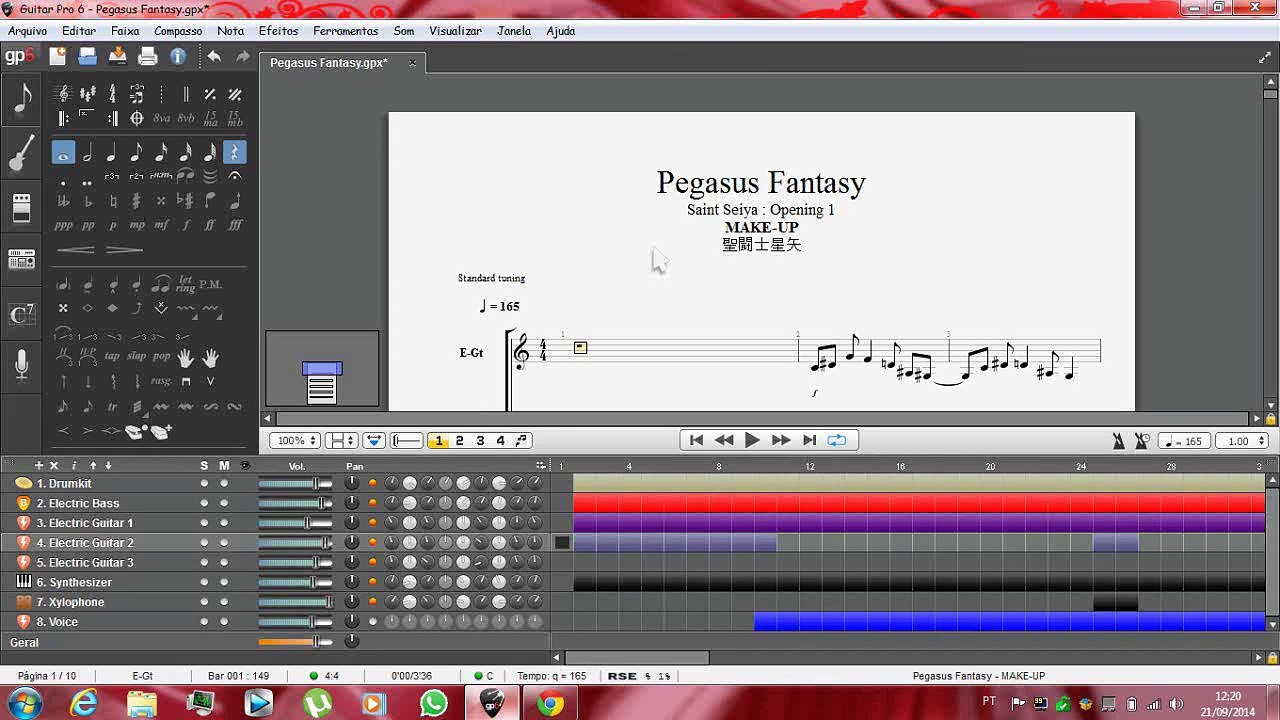Open the 100% zoom dropdown

tap(296, 440)
